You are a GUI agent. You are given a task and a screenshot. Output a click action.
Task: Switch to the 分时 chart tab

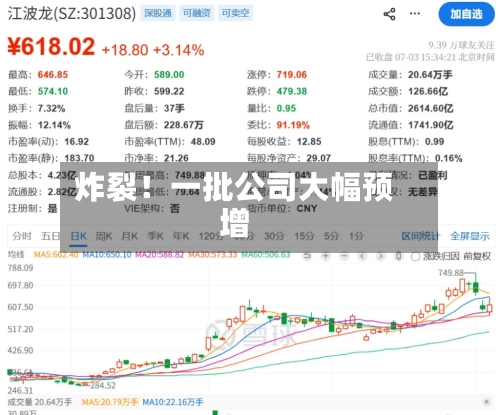coord(22,236)
